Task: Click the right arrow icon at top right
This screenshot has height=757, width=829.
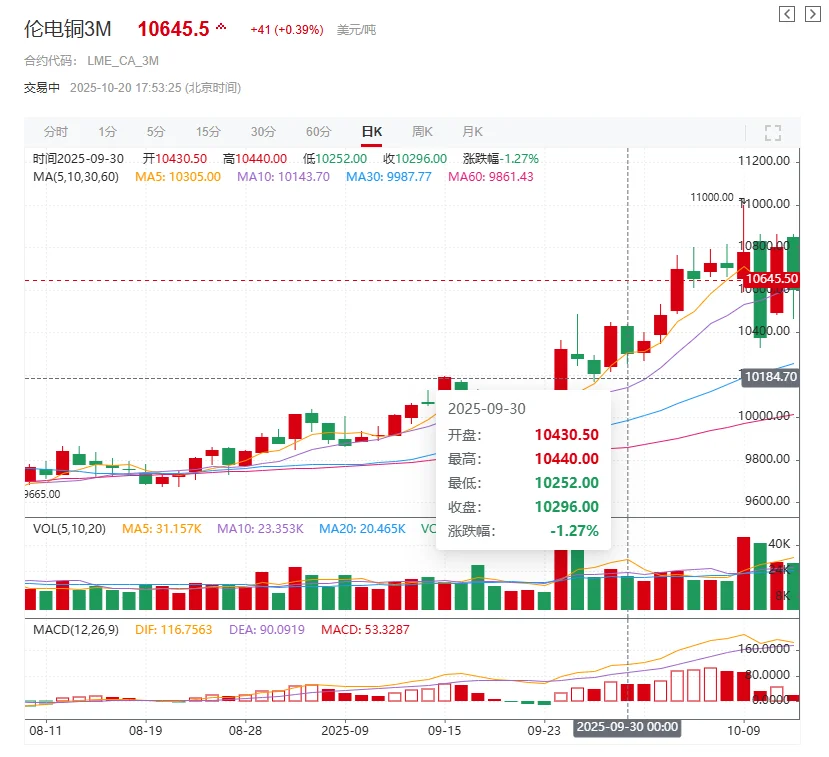Action: coord(811,14)
